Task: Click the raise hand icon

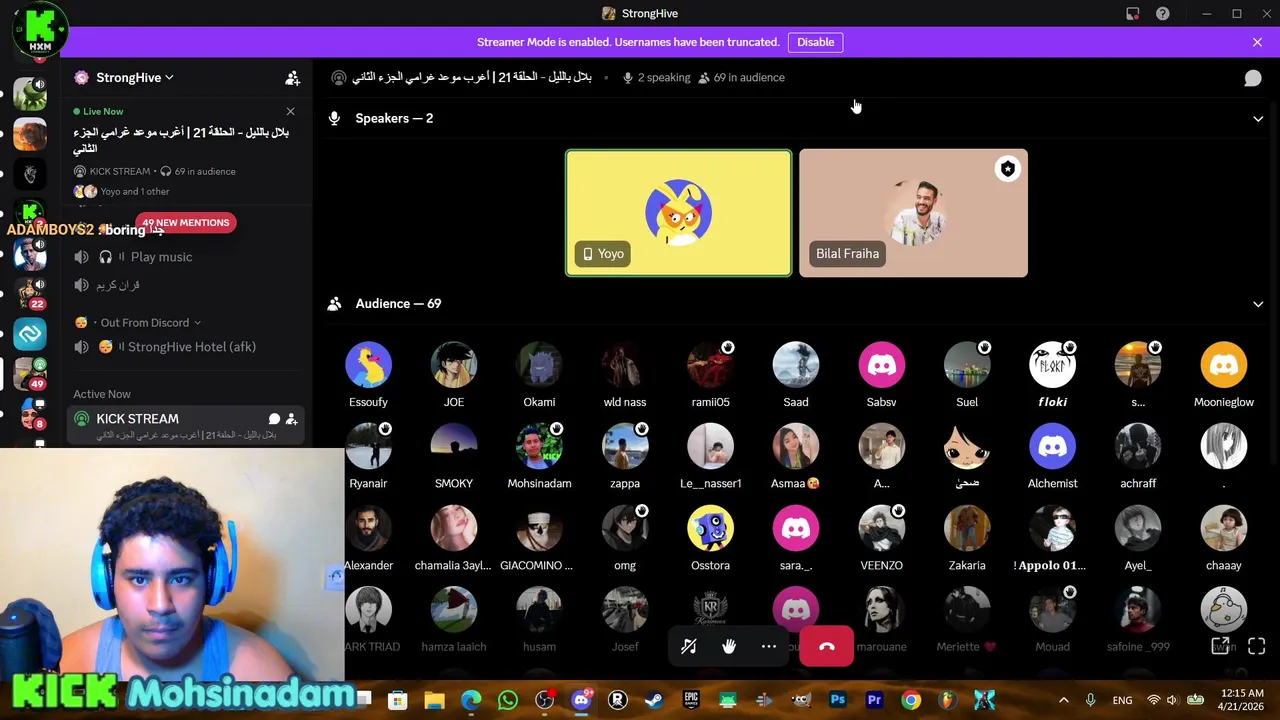Action: (x=729, y=647)
